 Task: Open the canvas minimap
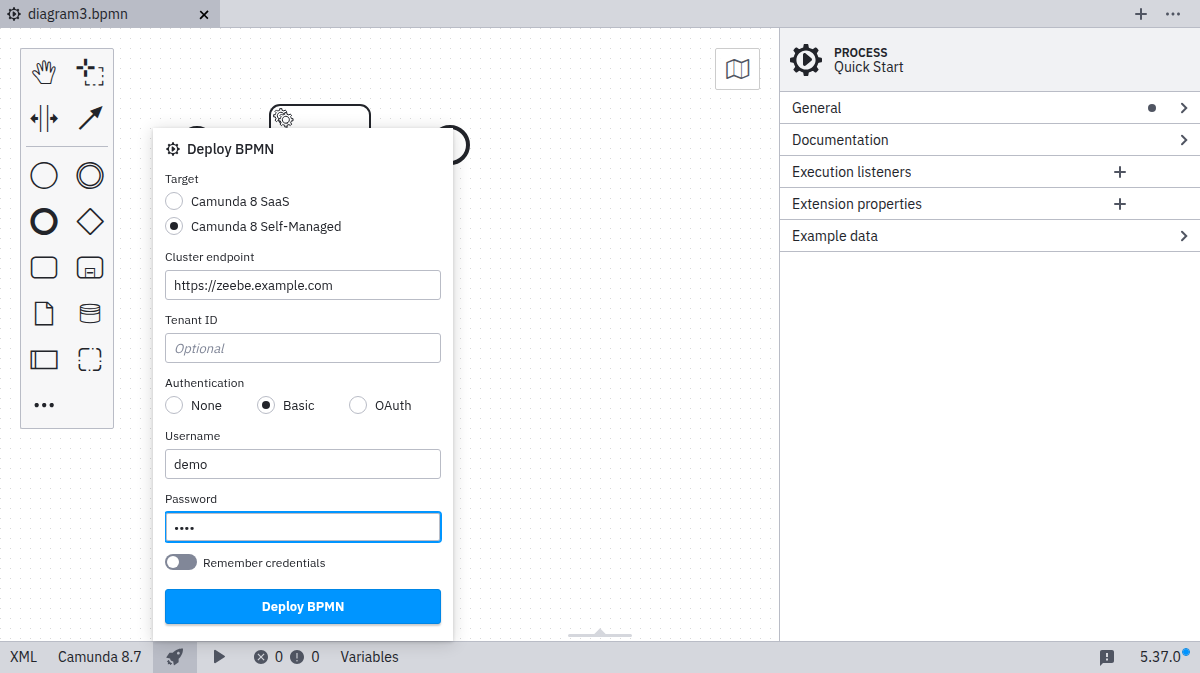(x=737, y=69)
